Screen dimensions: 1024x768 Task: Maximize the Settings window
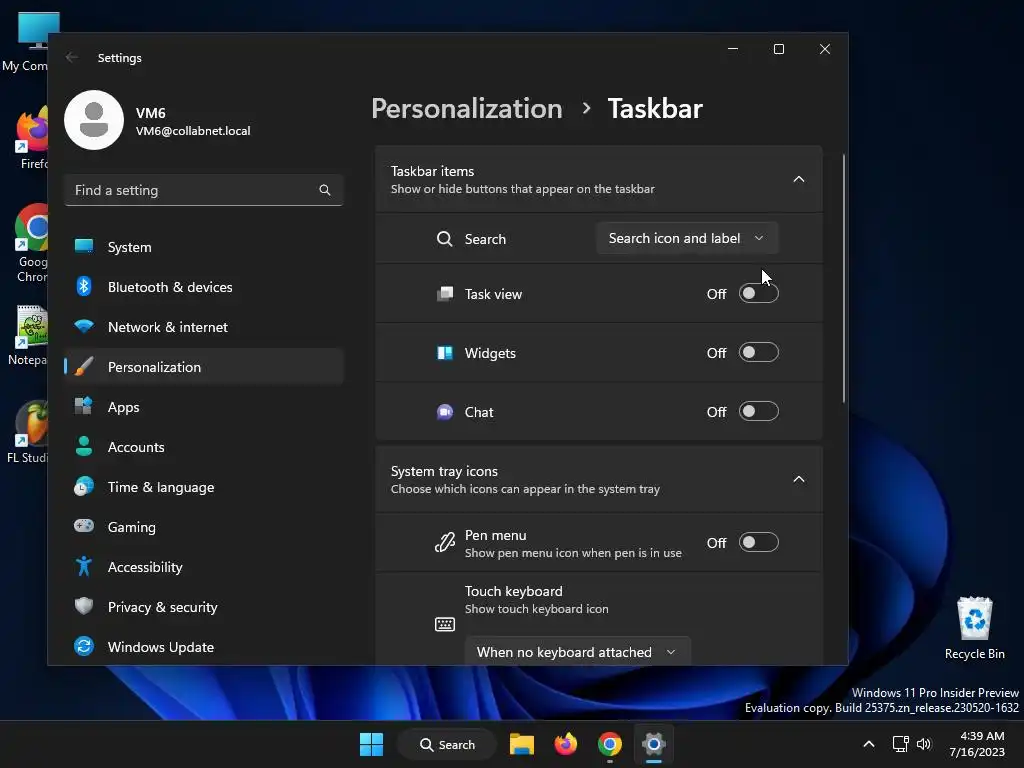click(778, 49)
